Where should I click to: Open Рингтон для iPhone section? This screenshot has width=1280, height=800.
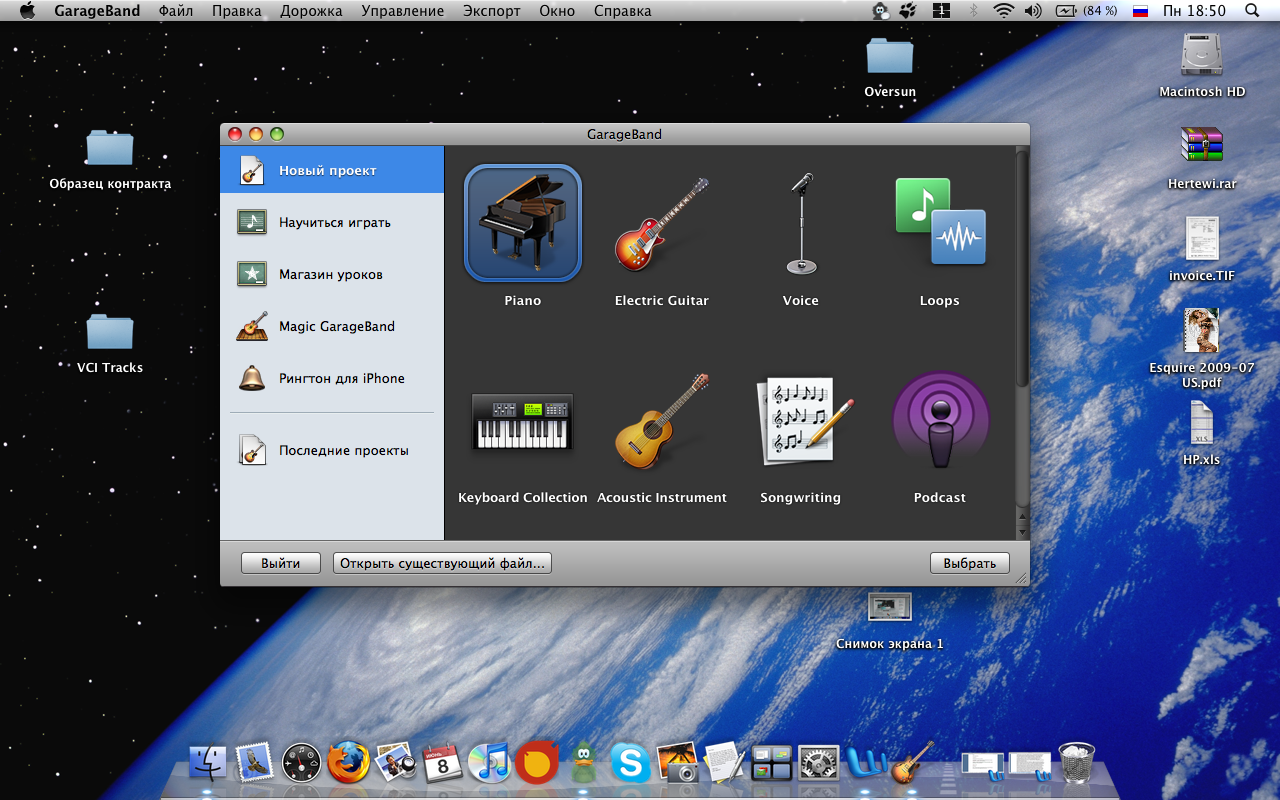[332, 378]
